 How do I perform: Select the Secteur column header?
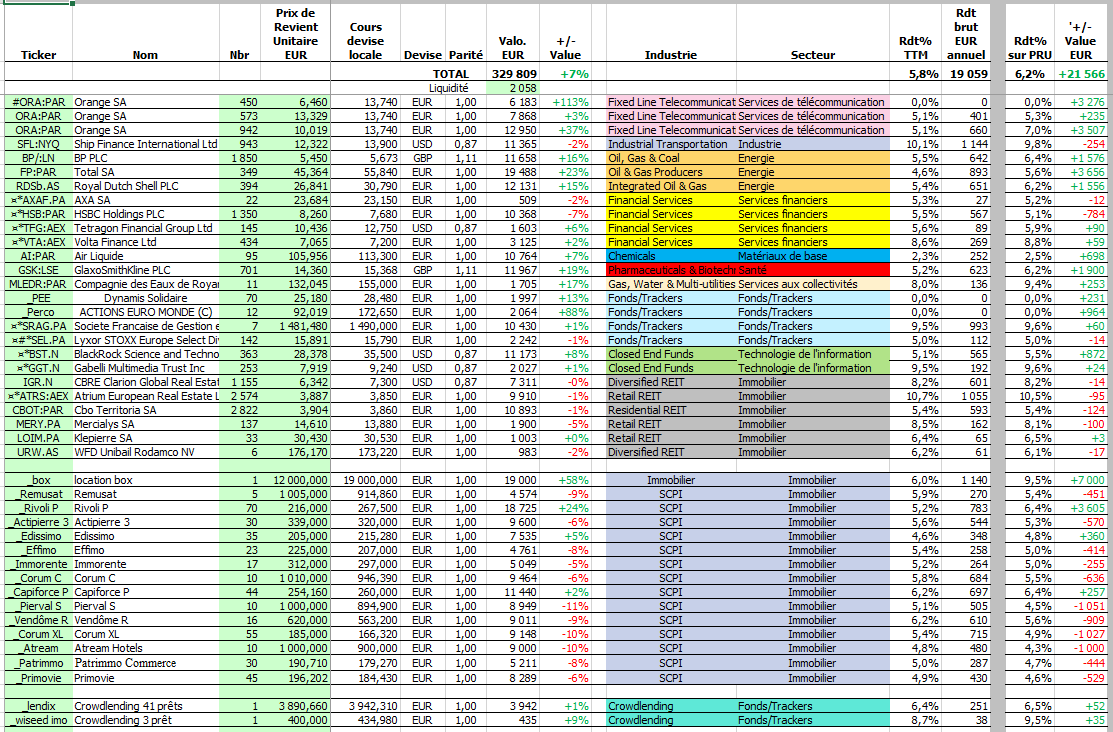(x=813, y=33)
